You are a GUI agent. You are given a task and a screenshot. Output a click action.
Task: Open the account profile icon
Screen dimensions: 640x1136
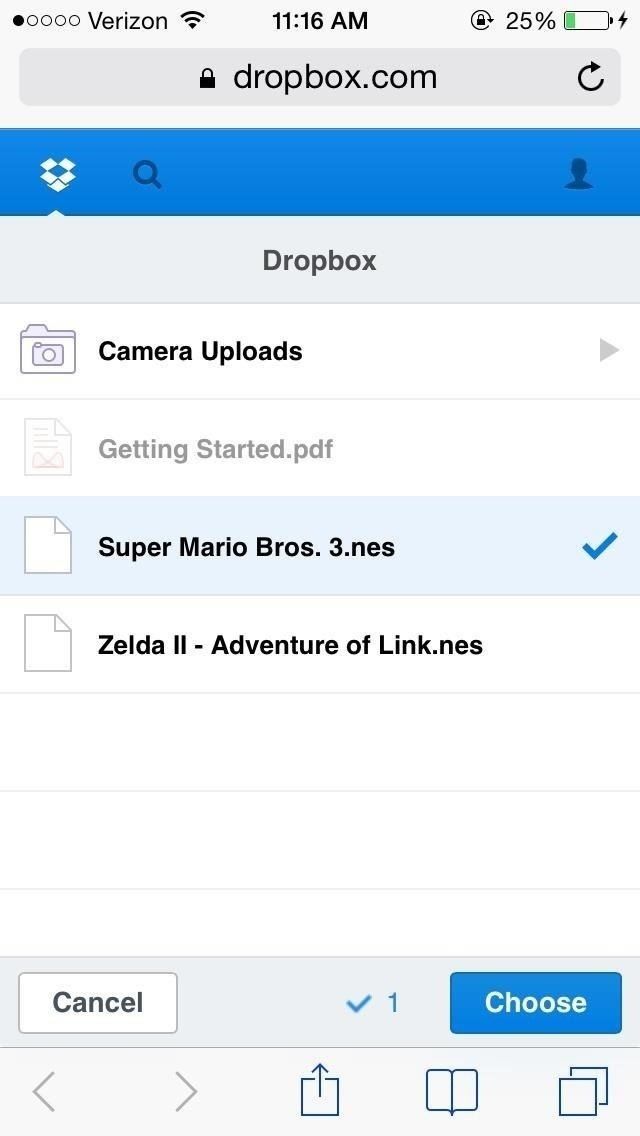(x=579, y=175)
